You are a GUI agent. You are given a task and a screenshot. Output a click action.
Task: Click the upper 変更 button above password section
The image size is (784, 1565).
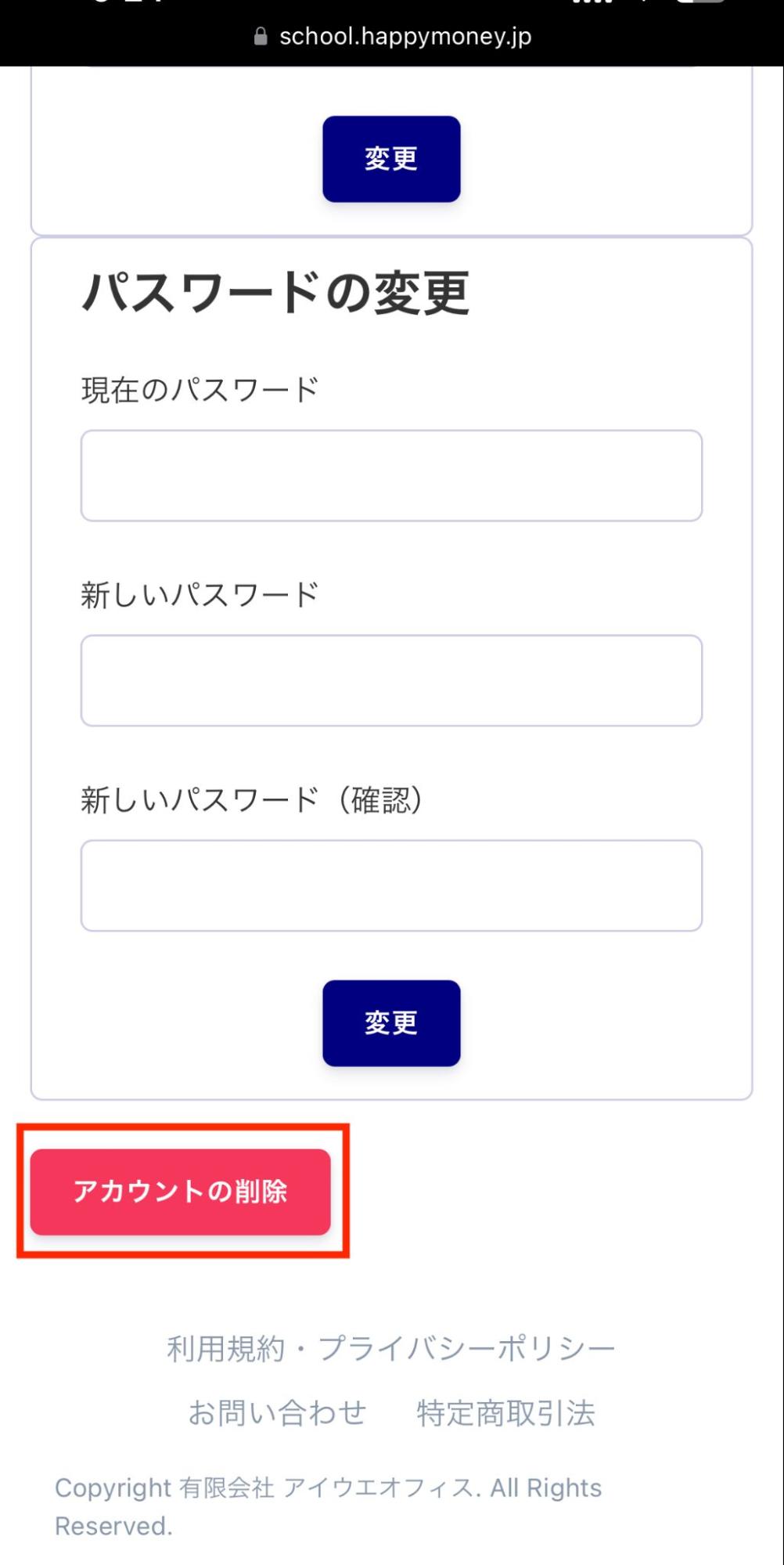[391, 159]
